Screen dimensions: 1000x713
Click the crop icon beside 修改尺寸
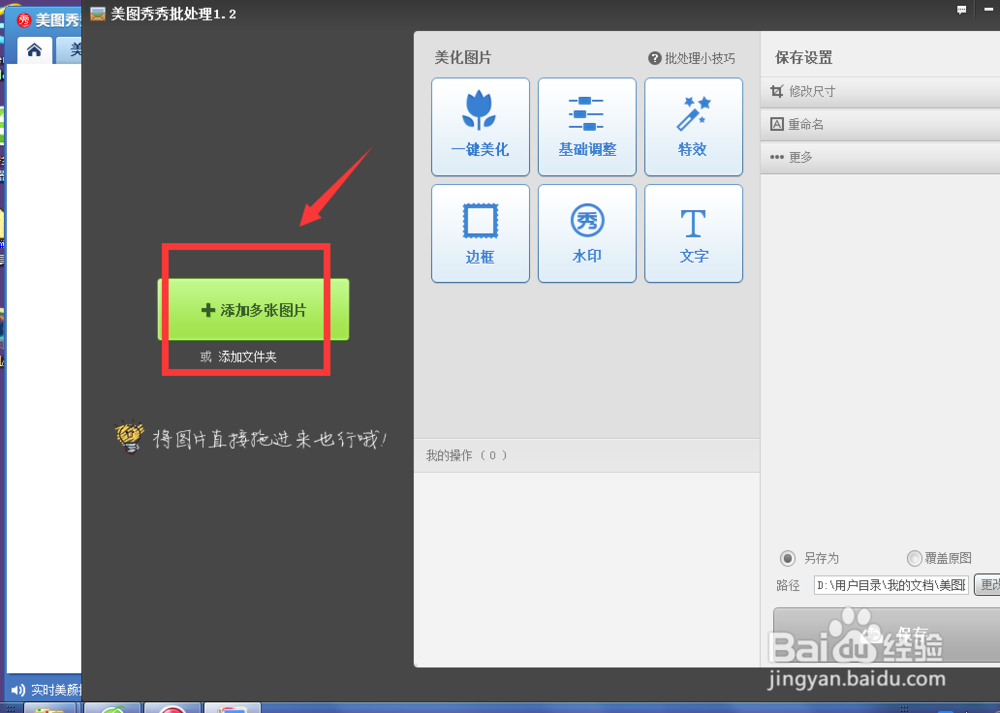776,91
